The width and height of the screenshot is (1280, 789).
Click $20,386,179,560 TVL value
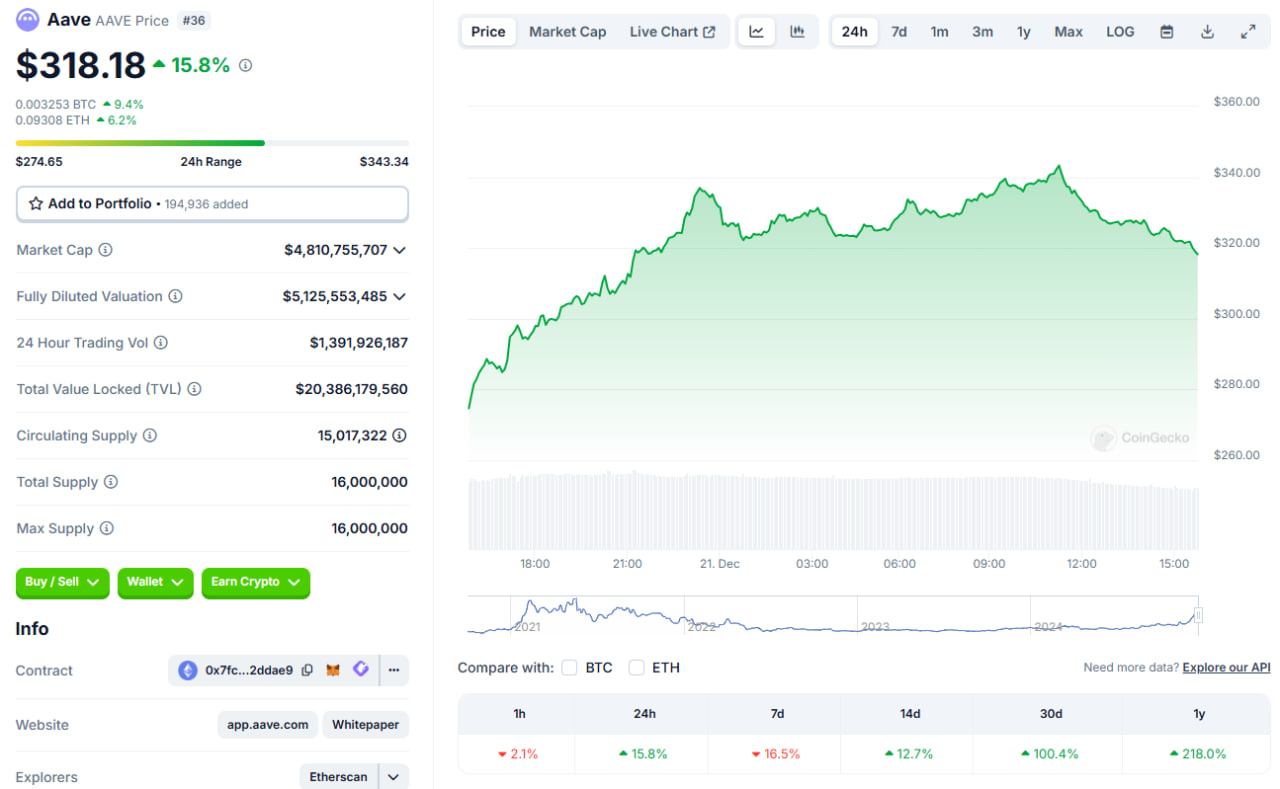(x=352, y=389)
